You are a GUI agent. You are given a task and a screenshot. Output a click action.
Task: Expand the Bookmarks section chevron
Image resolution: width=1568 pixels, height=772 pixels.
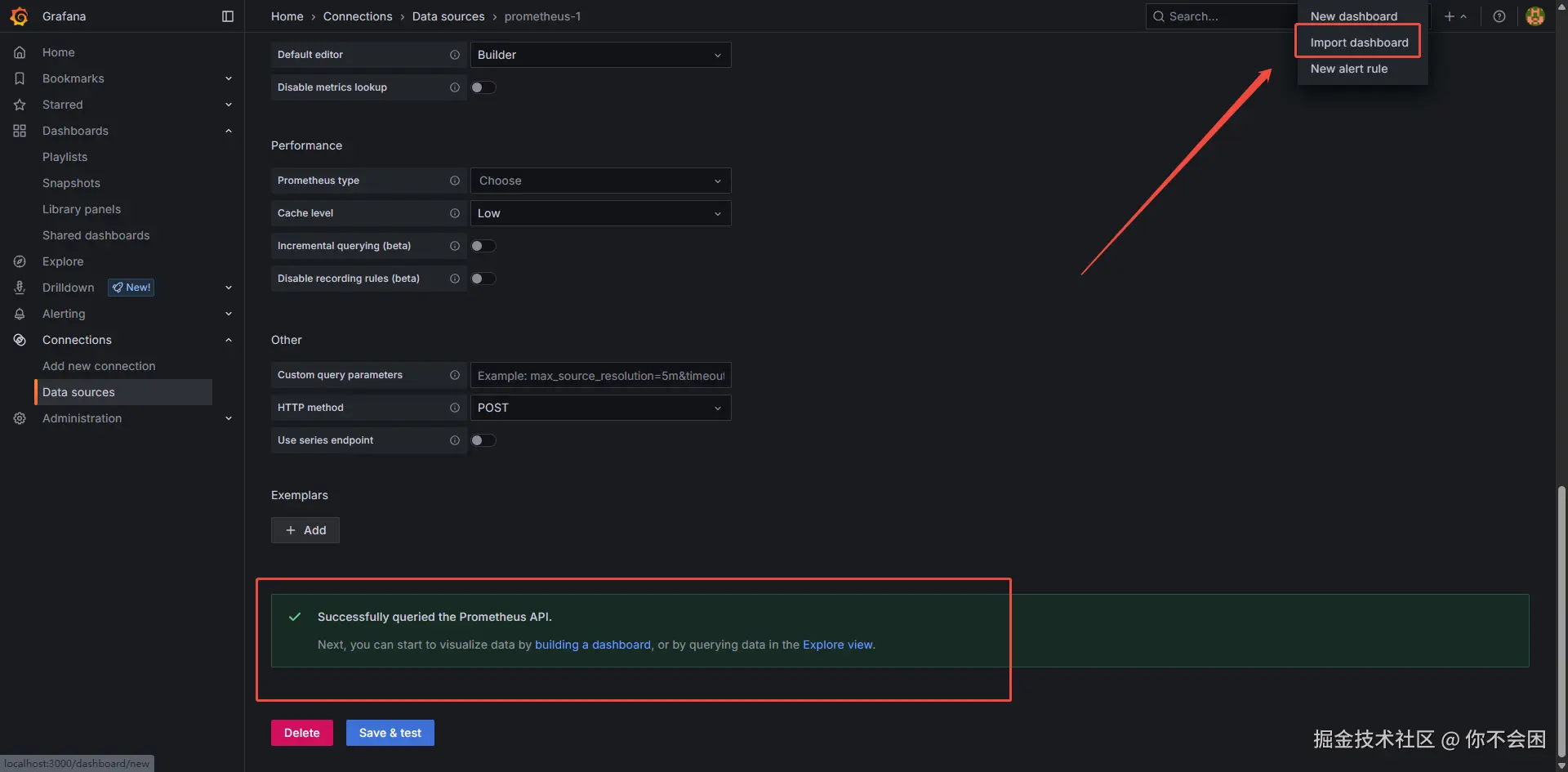[229, 78]
